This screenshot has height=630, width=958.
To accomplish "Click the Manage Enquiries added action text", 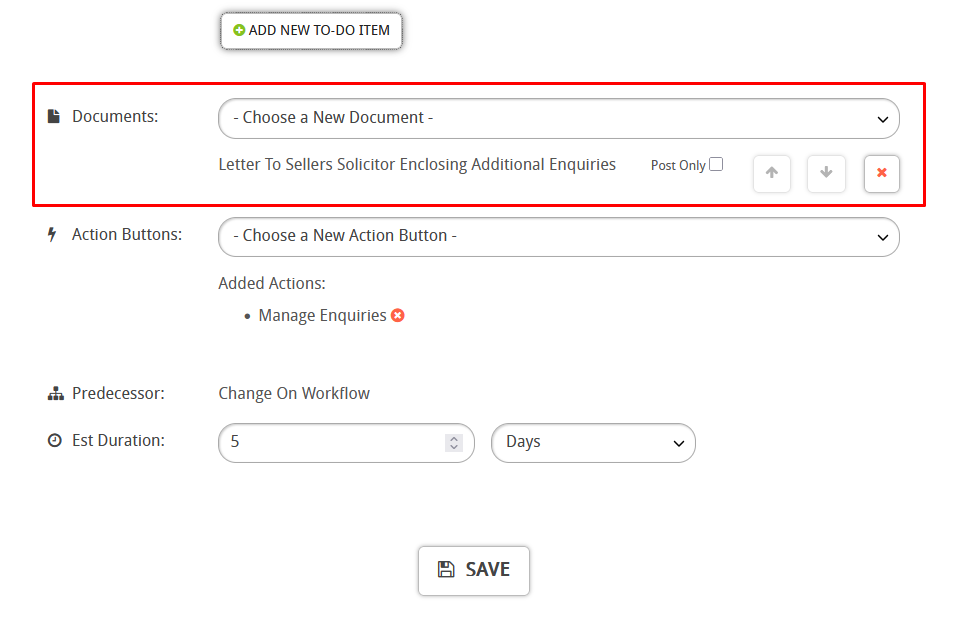I will [322, 316].
